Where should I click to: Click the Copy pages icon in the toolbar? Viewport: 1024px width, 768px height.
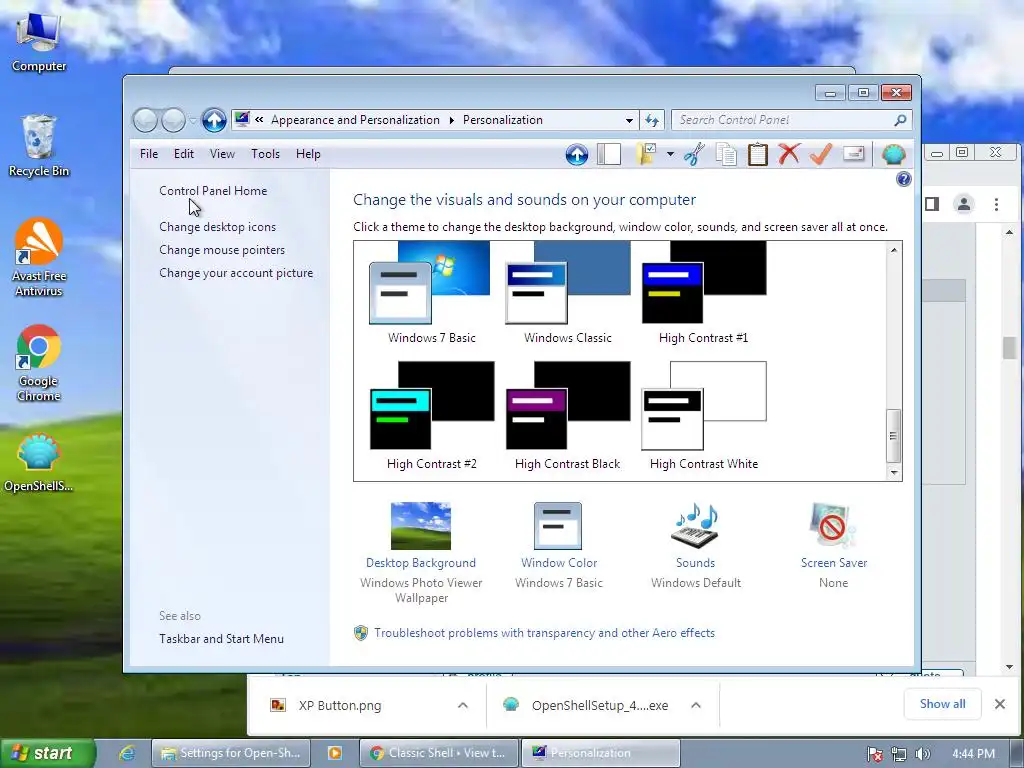point(726,154)
